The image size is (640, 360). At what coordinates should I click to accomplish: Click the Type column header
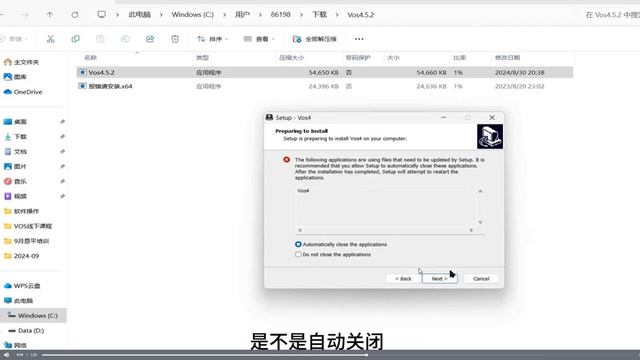tap(202, 58)
